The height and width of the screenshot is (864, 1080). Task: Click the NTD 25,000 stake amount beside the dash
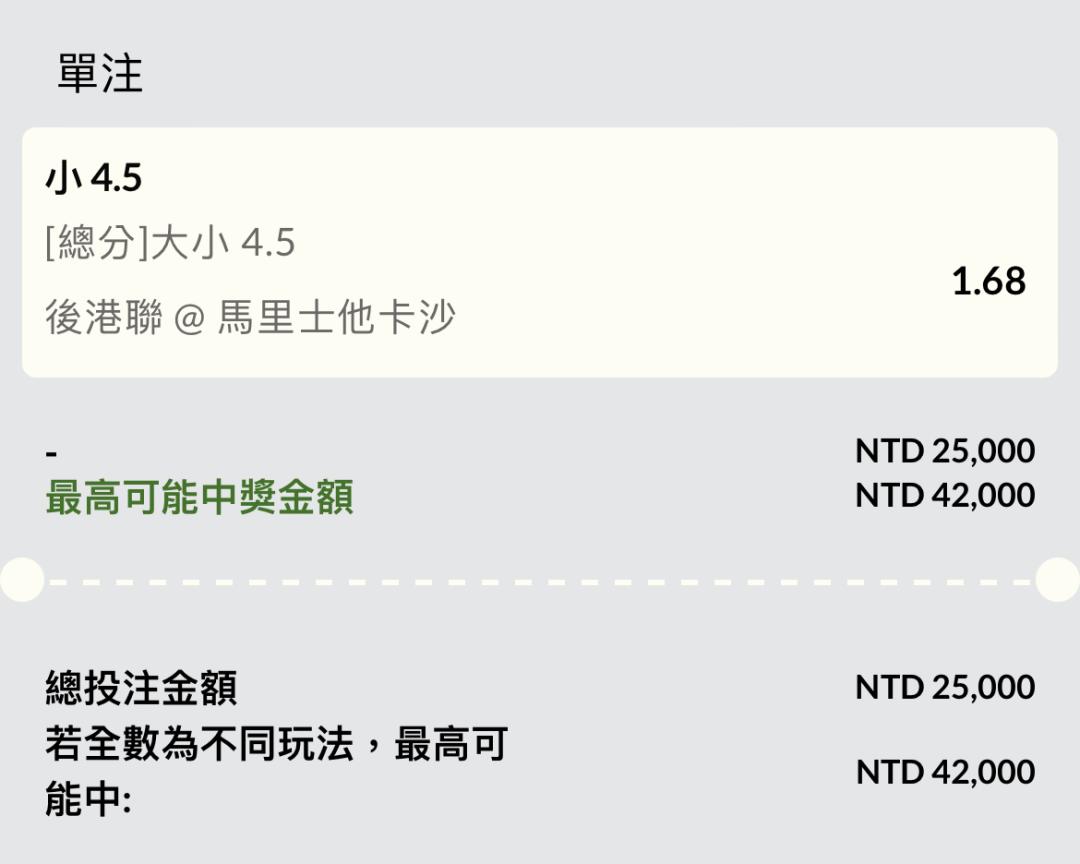click(945, 451)
